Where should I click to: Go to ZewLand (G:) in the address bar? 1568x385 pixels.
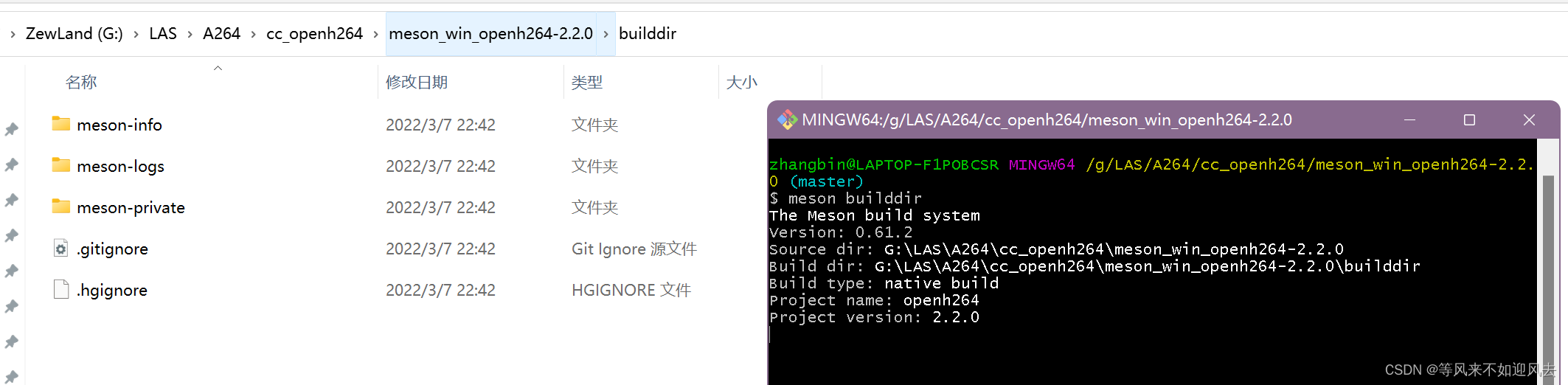tap(74, 33)
